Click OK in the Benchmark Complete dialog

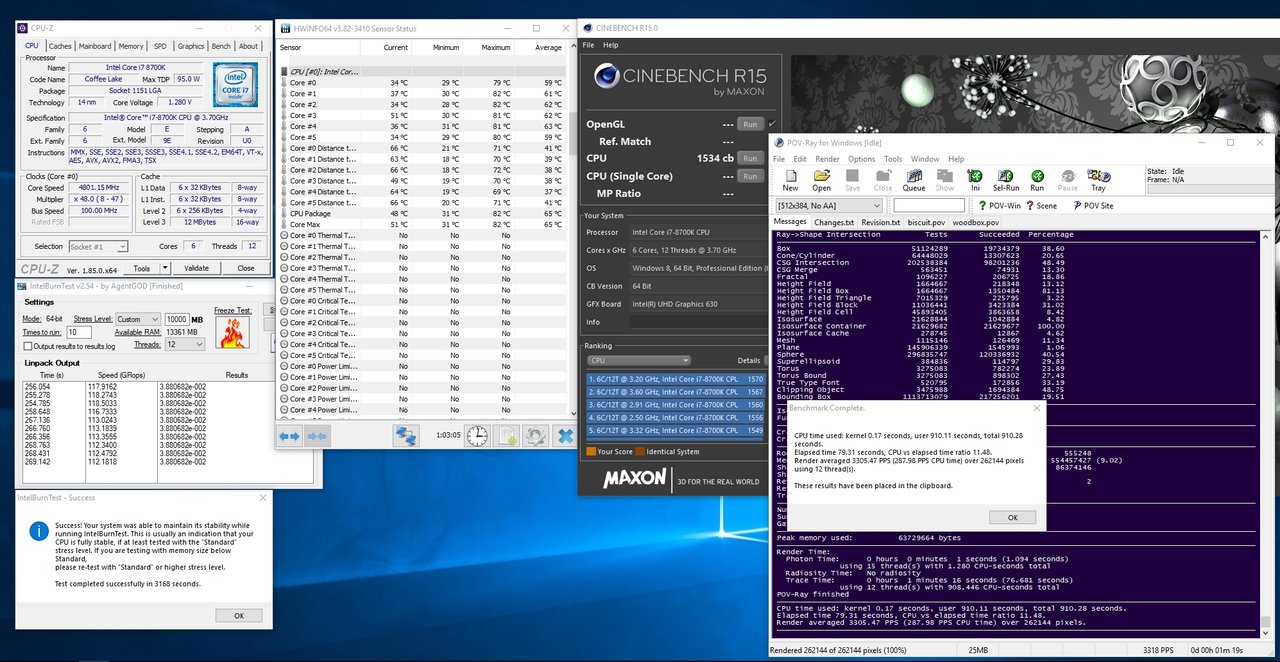point(1012,517)
